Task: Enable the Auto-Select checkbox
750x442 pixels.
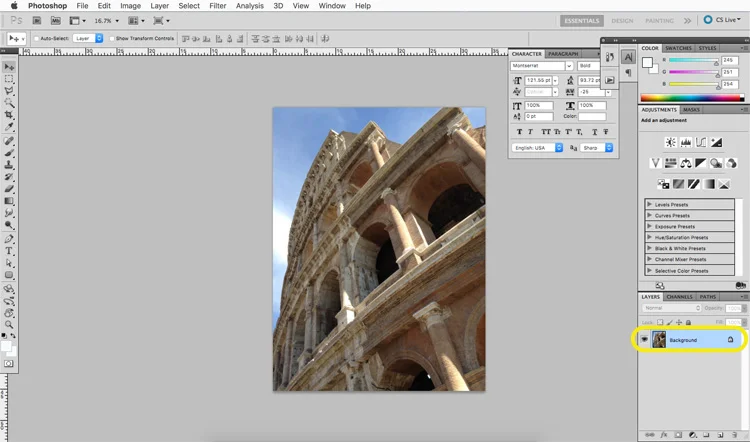Action: coord(36,38)
